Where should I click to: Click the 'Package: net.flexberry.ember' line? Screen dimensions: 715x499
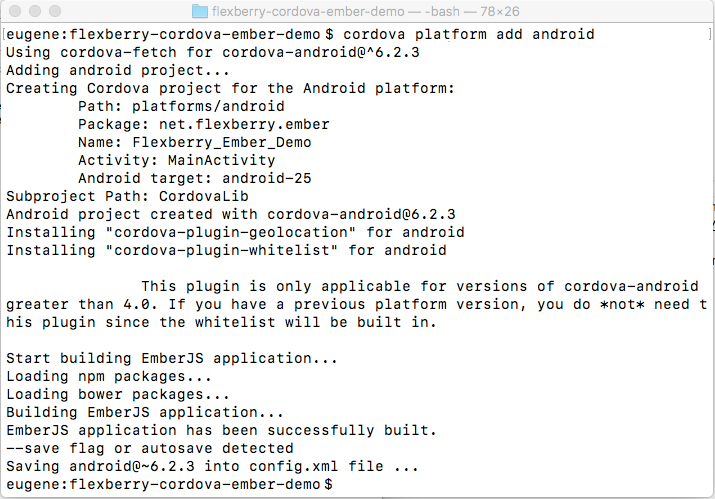tap(203, 124)
